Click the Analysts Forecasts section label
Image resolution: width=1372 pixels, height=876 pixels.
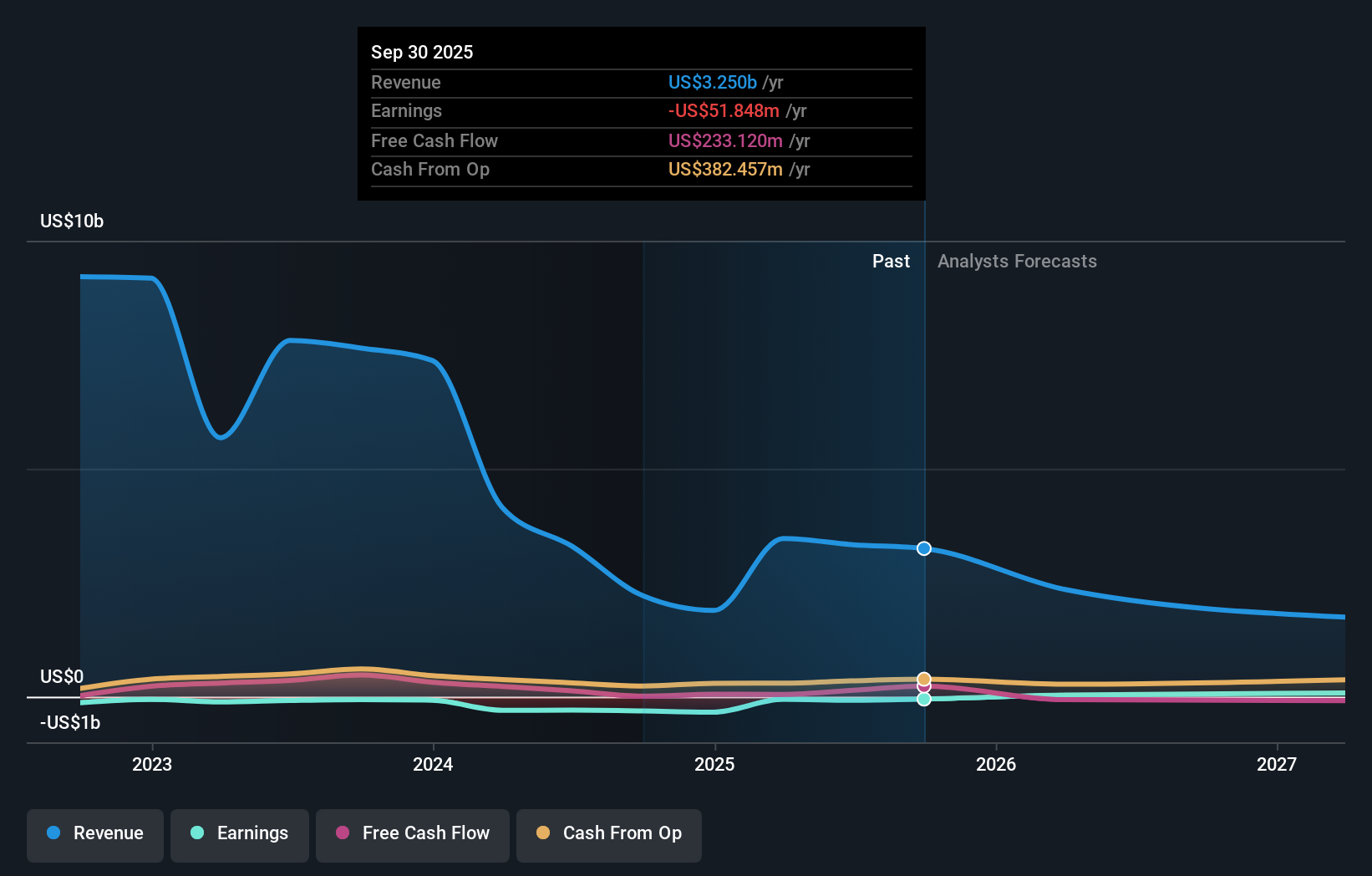coord(1016,261)
